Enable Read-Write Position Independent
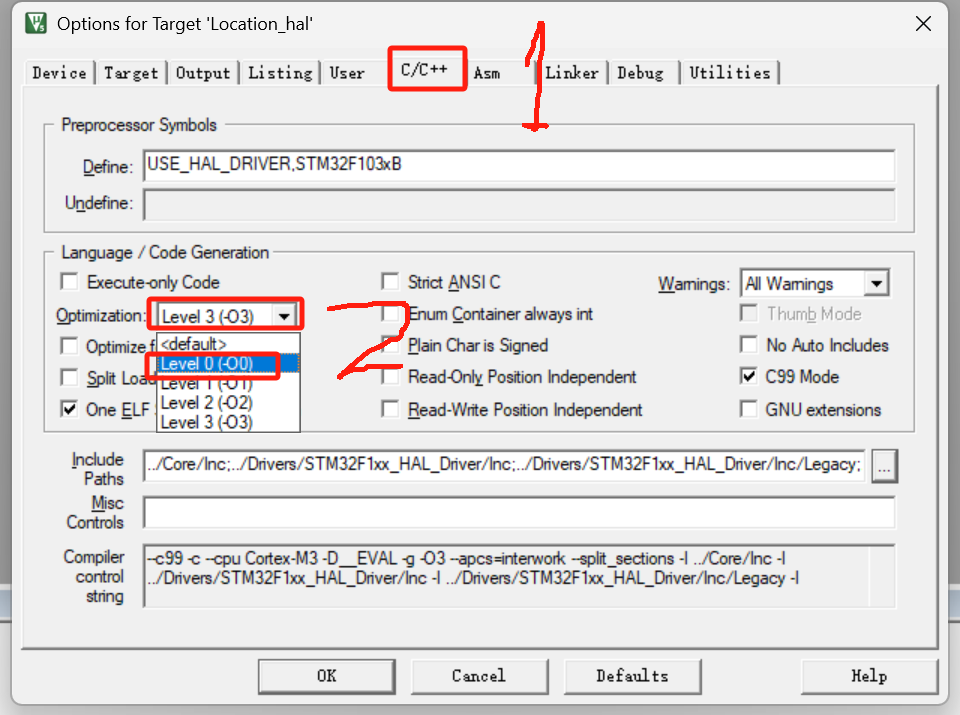960x715 pixels. (x=390, y=409)
